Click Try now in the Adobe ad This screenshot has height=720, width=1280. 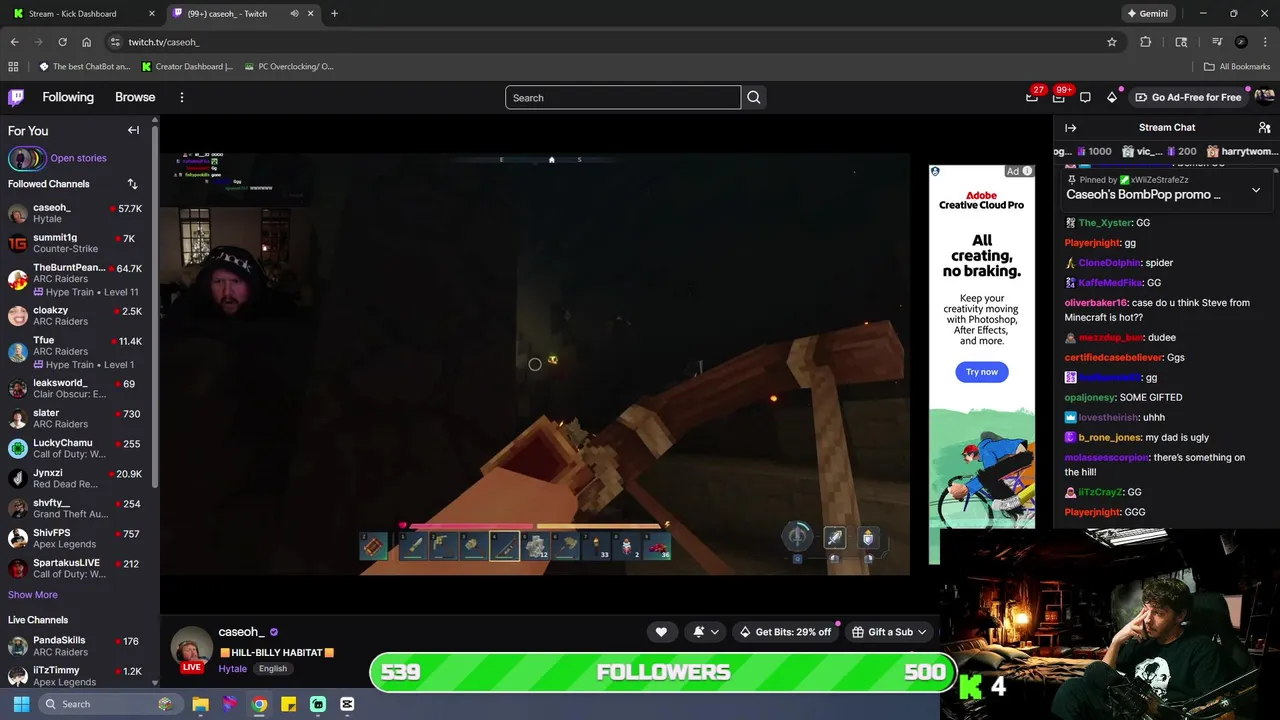tap(982, 372)
